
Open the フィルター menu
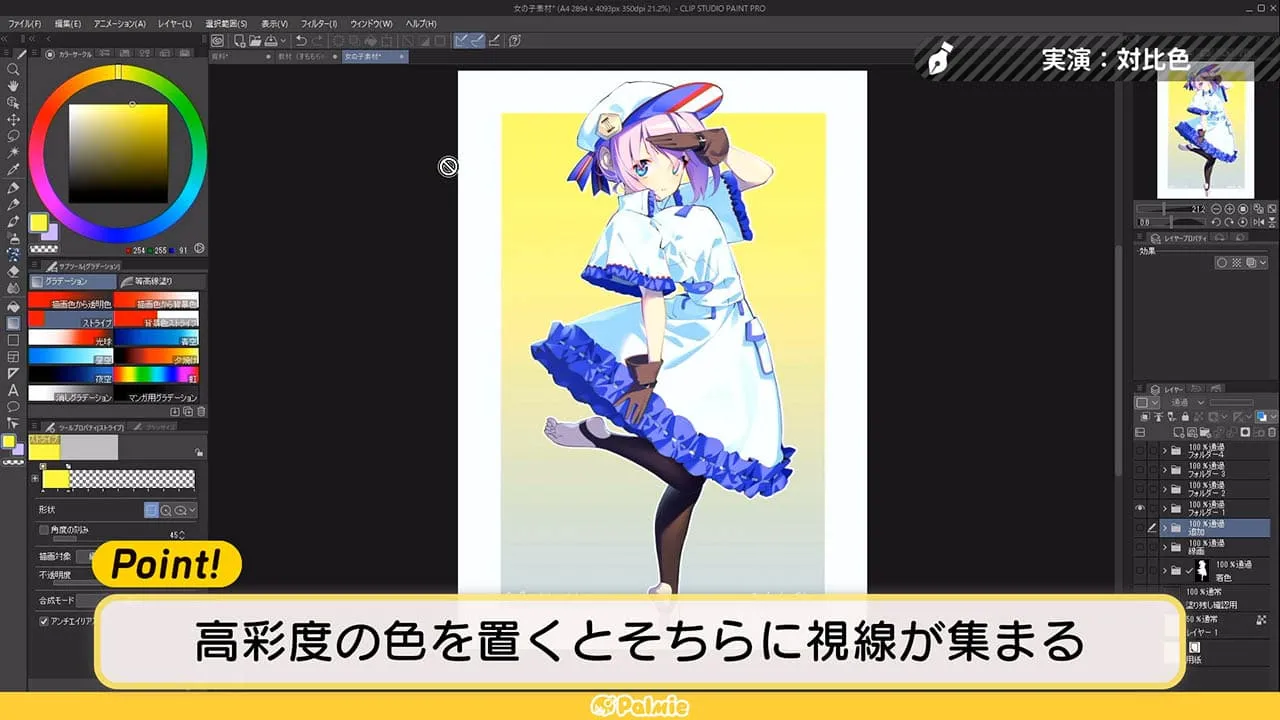coord(318,22)
